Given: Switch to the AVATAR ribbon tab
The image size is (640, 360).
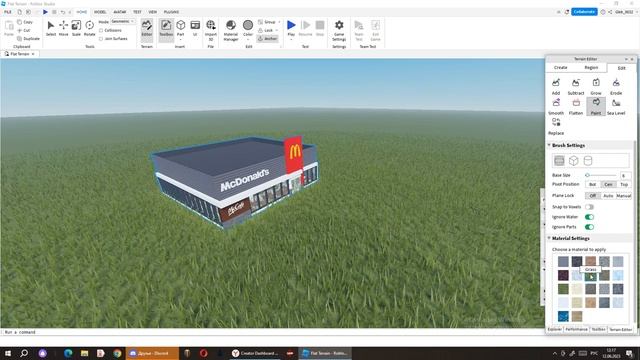Looking at the screenshot, I should [x=120, y=12].
